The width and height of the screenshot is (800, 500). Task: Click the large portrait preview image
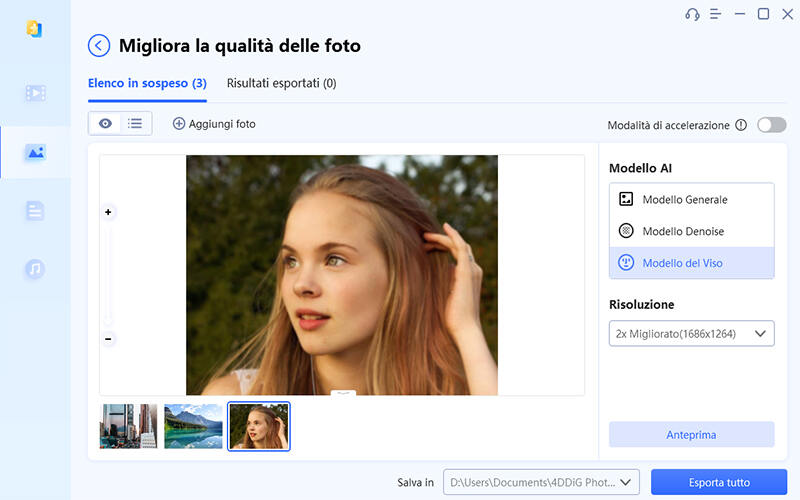tap(342, 275)
